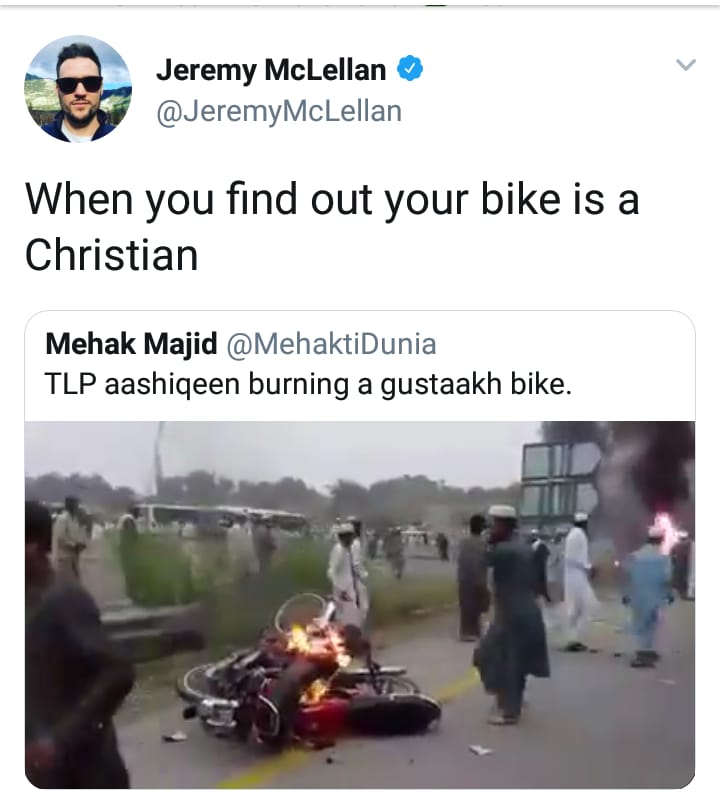
Task: Open quoted text about TLP aashiqeen
Action: pyautogui.click(x=308, y=384)
